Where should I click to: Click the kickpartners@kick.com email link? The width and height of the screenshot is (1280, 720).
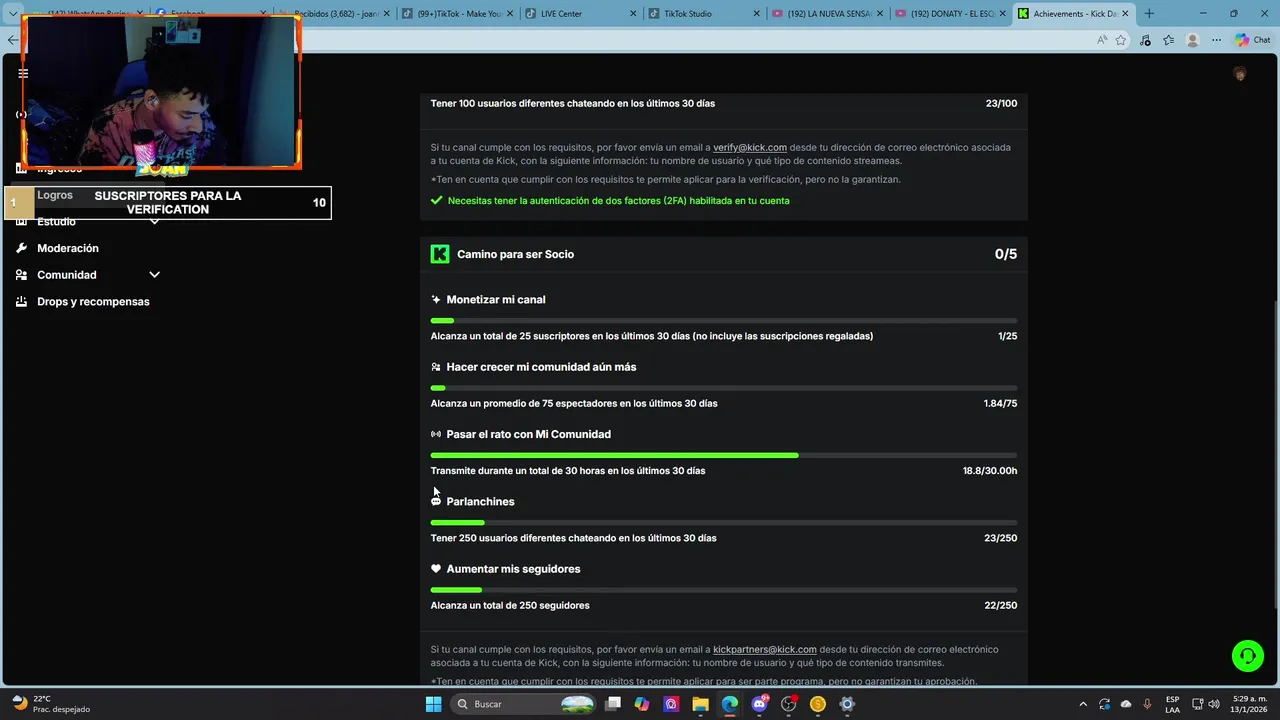[x=765, y=649]
